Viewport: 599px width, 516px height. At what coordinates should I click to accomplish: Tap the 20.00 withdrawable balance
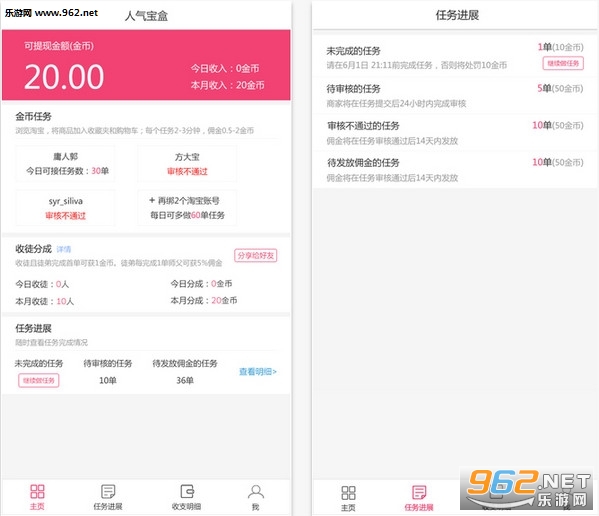pyautogui.click(x=64, y=77)
